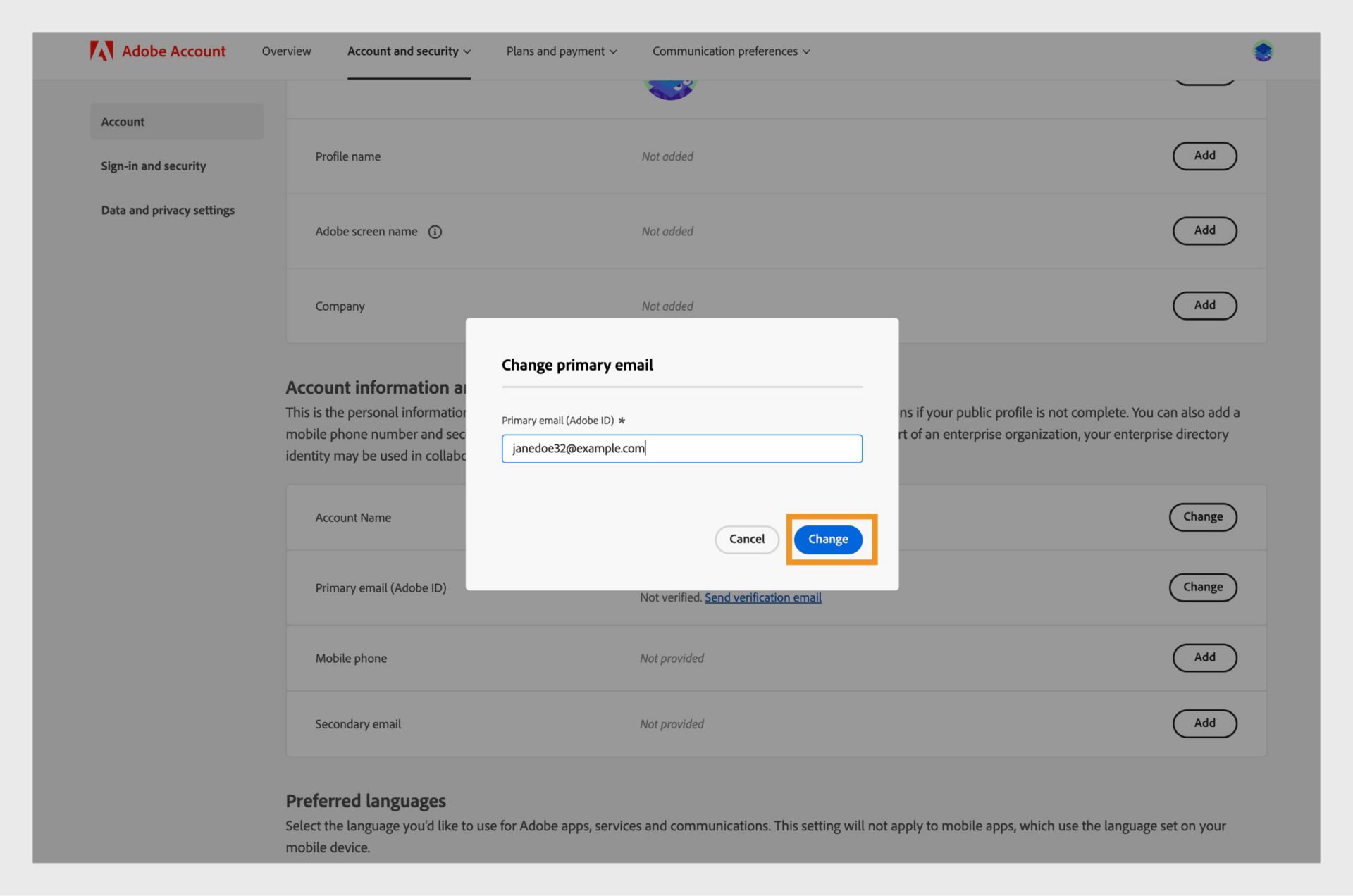
Task: Select Data and privacy settings section
Action: [168, 211]
